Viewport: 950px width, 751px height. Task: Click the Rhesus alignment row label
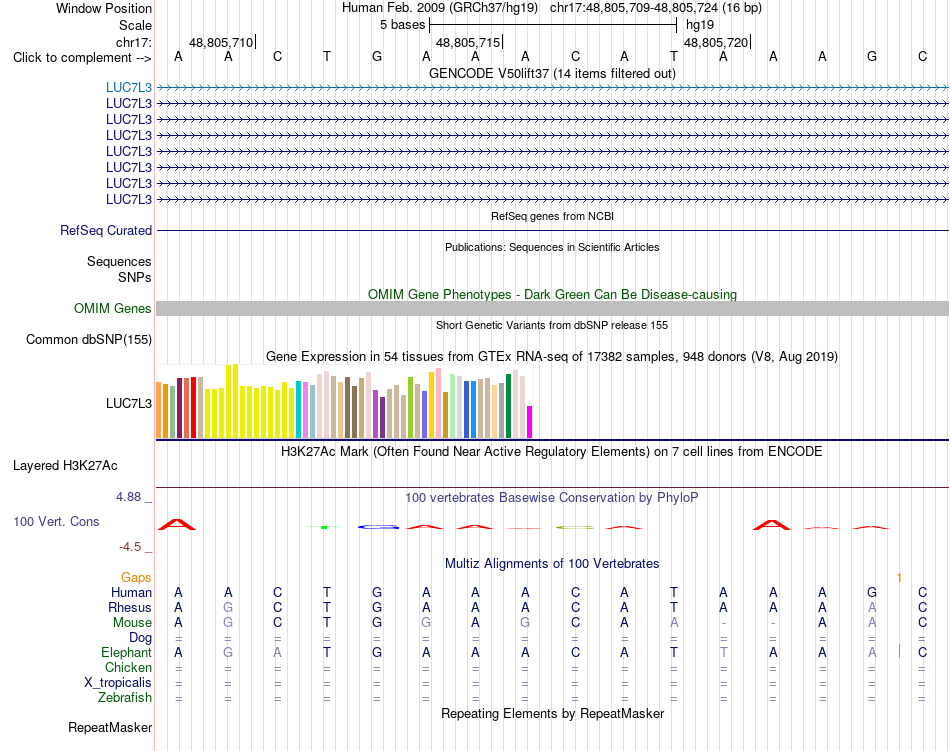pyautogui.click(x=130, y=607)
